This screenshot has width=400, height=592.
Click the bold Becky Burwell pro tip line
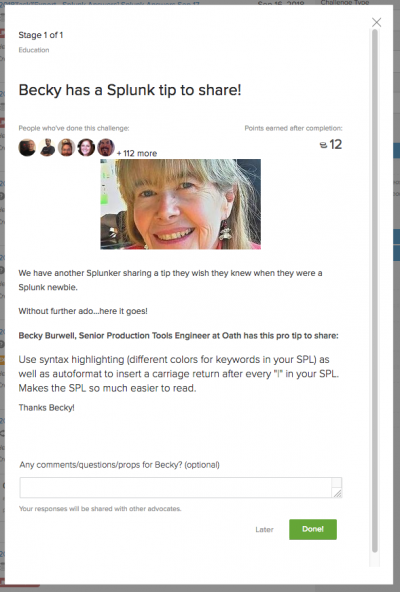pos(179,336)
